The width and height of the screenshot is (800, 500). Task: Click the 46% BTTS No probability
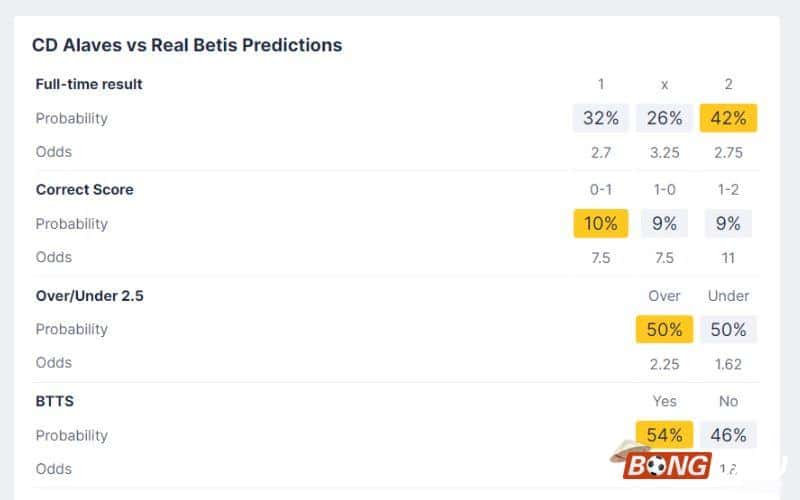point(728,435)
